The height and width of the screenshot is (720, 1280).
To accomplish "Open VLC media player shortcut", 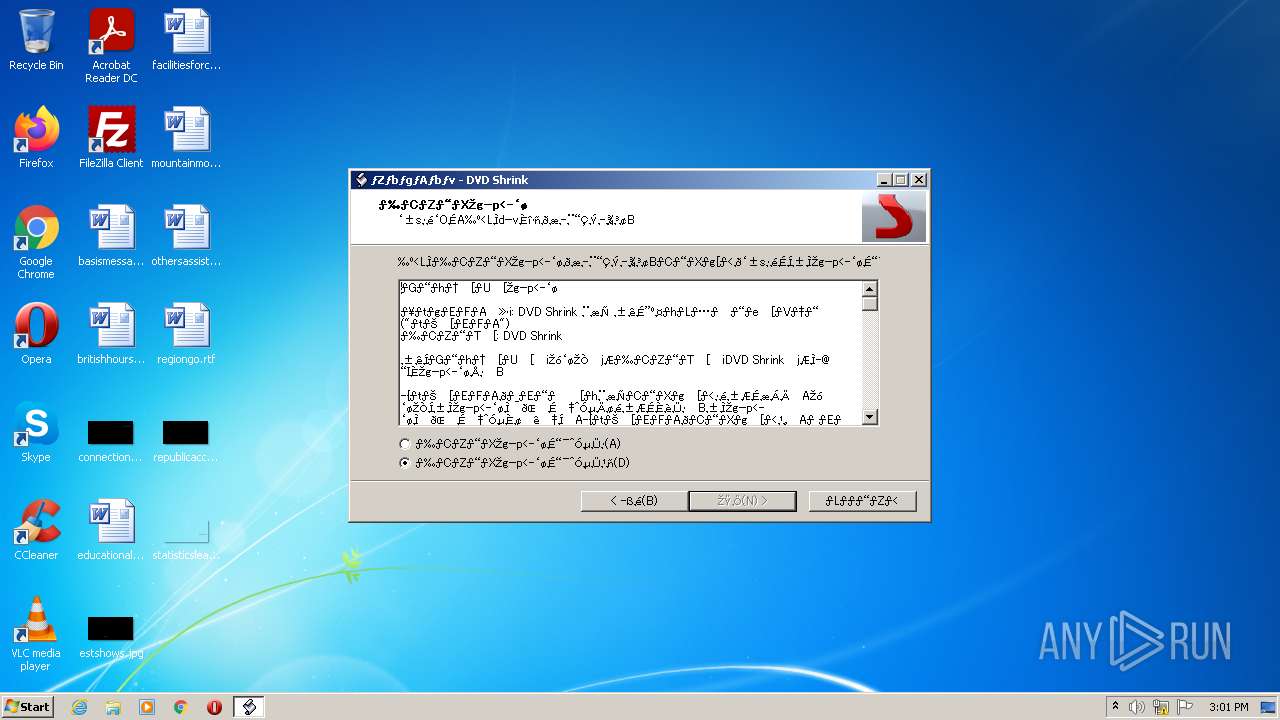I will click(36, 634).
